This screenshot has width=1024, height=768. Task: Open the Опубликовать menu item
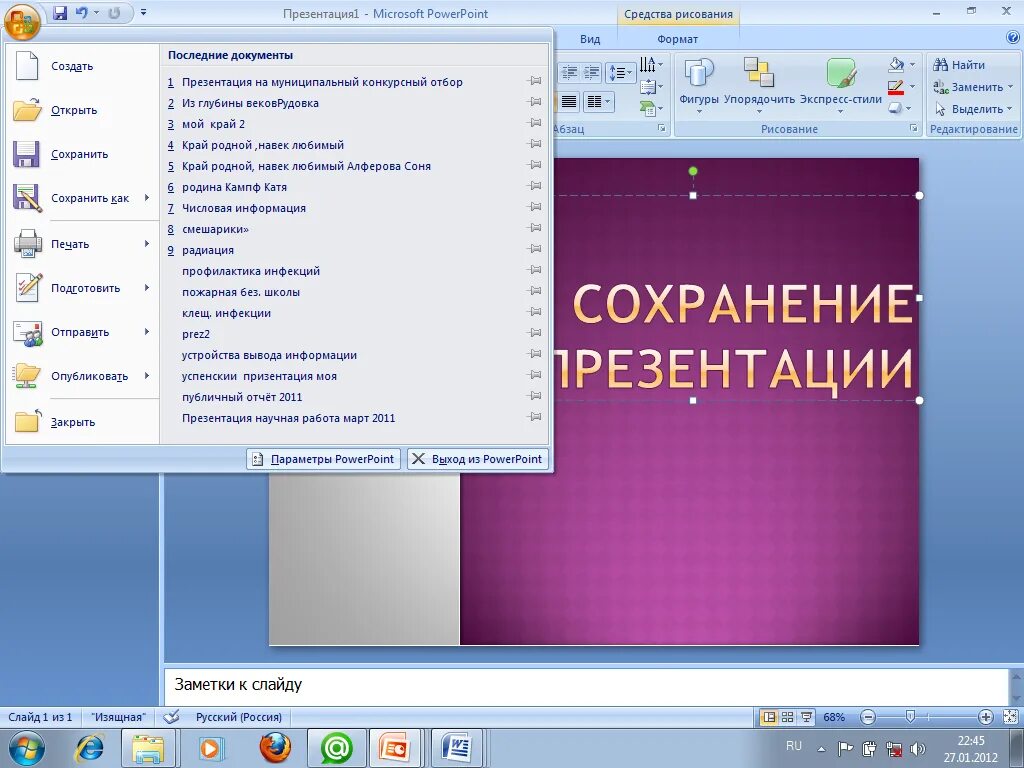pyautogui.click(x=82, y=376)
